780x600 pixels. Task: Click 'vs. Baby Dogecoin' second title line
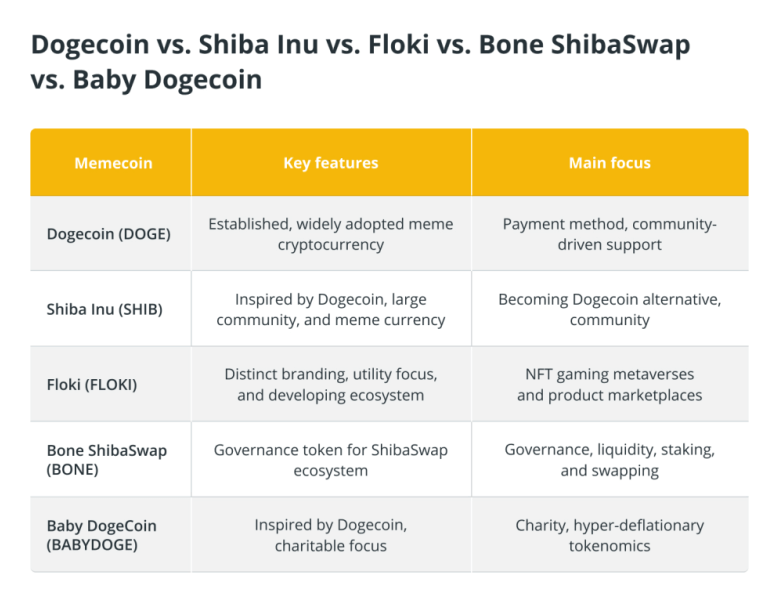pos(146,80)
